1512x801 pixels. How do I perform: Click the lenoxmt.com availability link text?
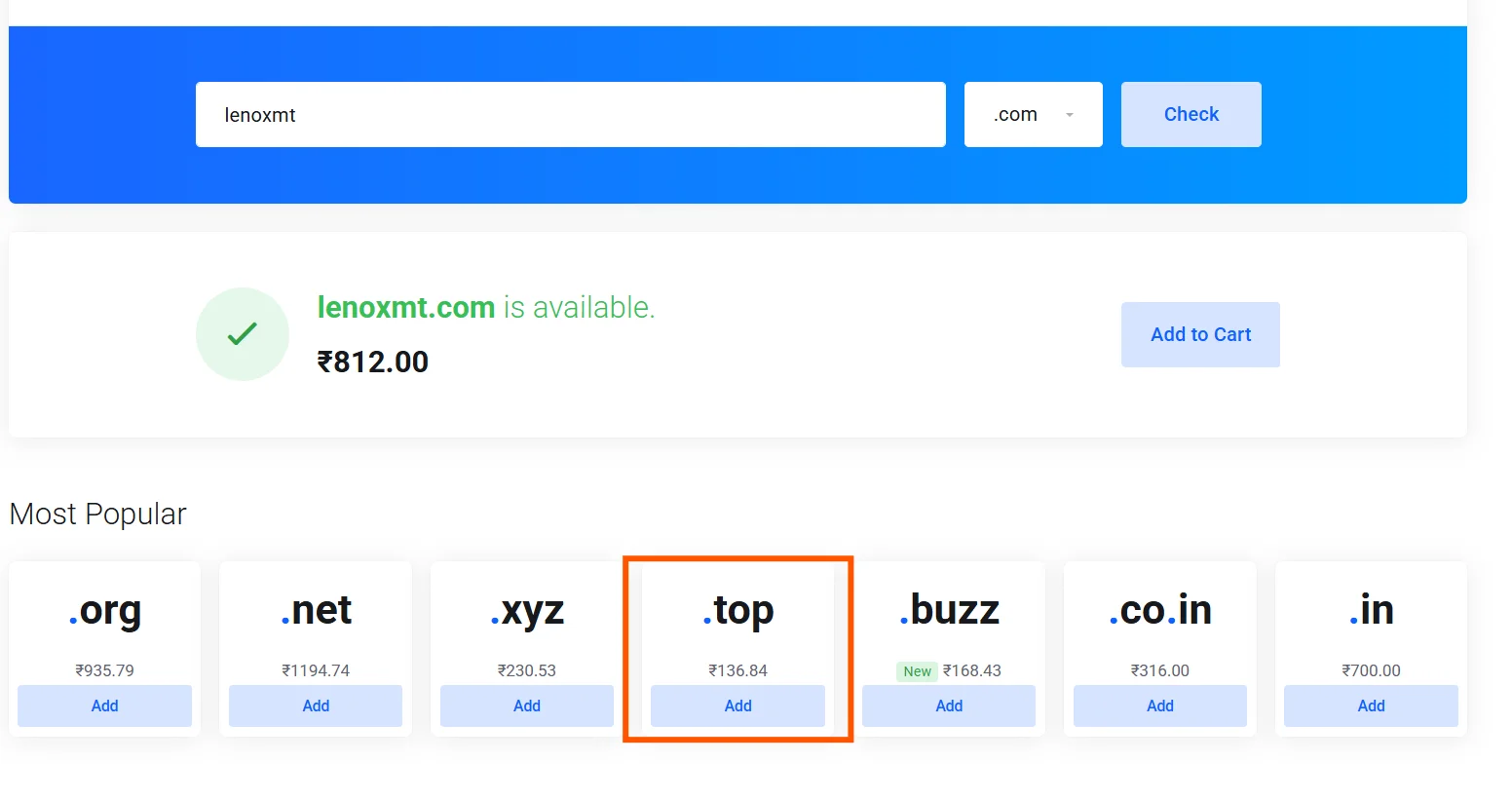pos(406,307)
